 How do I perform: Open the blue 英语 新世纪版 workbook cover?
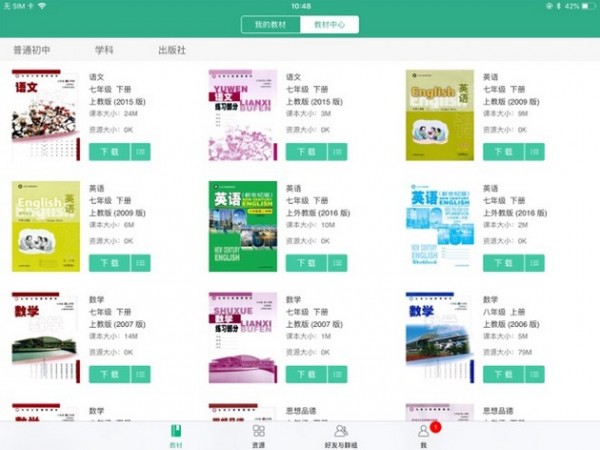pos(439,227)
